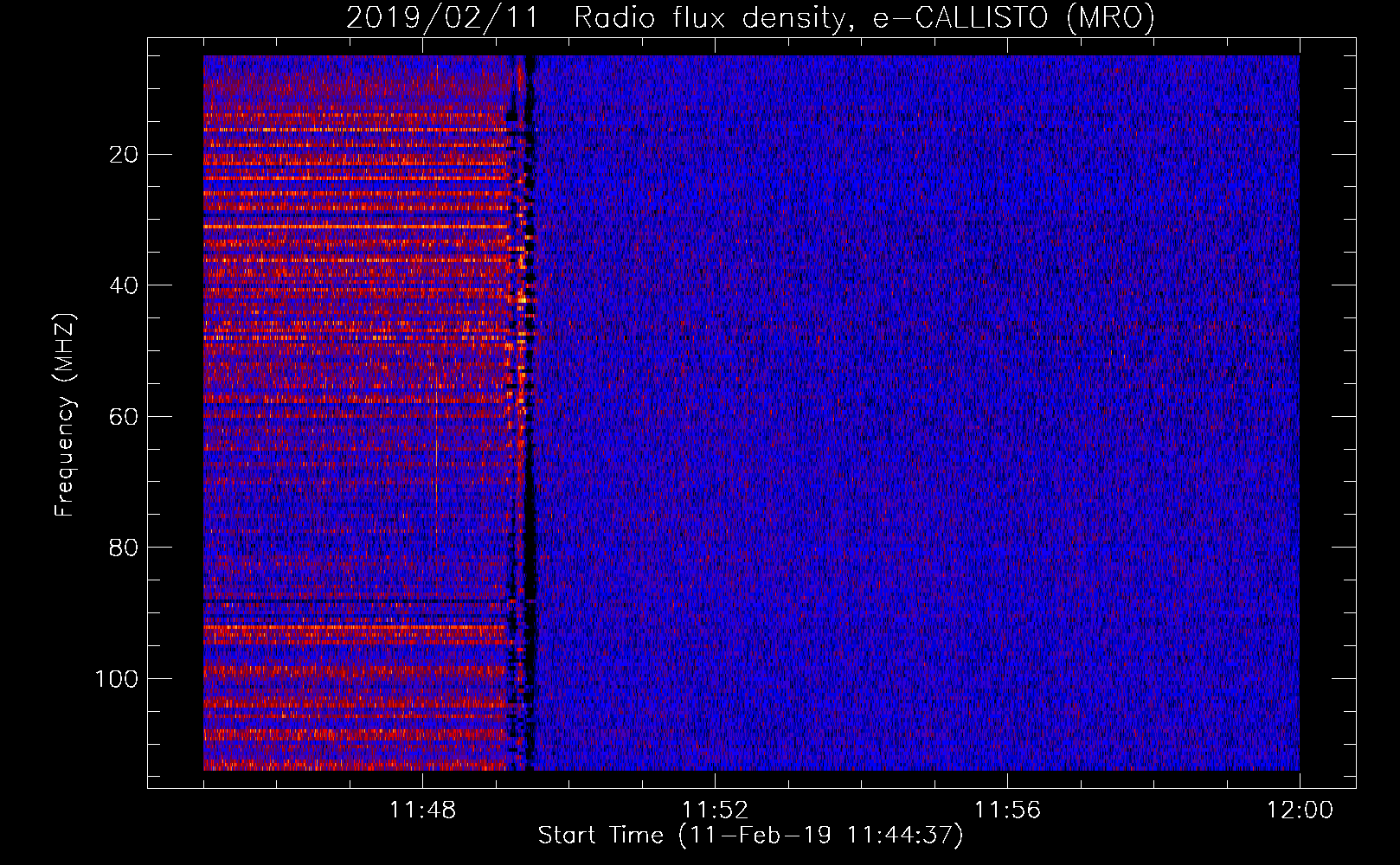Click the '20' frequency tick label

(x=125, y=155)
